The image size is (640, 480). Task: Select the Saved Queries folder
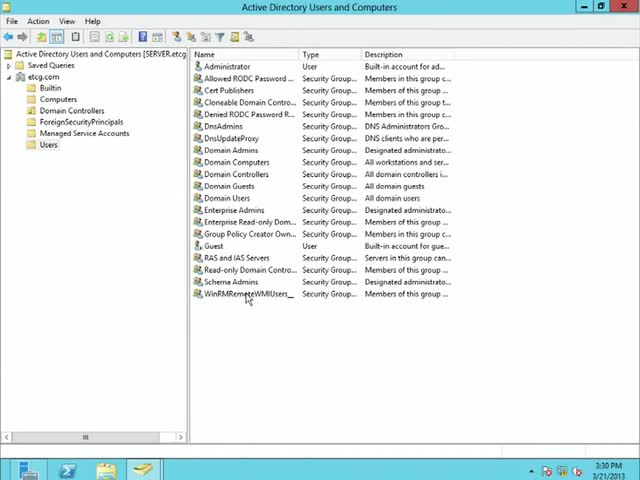click(x=51, y=65)
